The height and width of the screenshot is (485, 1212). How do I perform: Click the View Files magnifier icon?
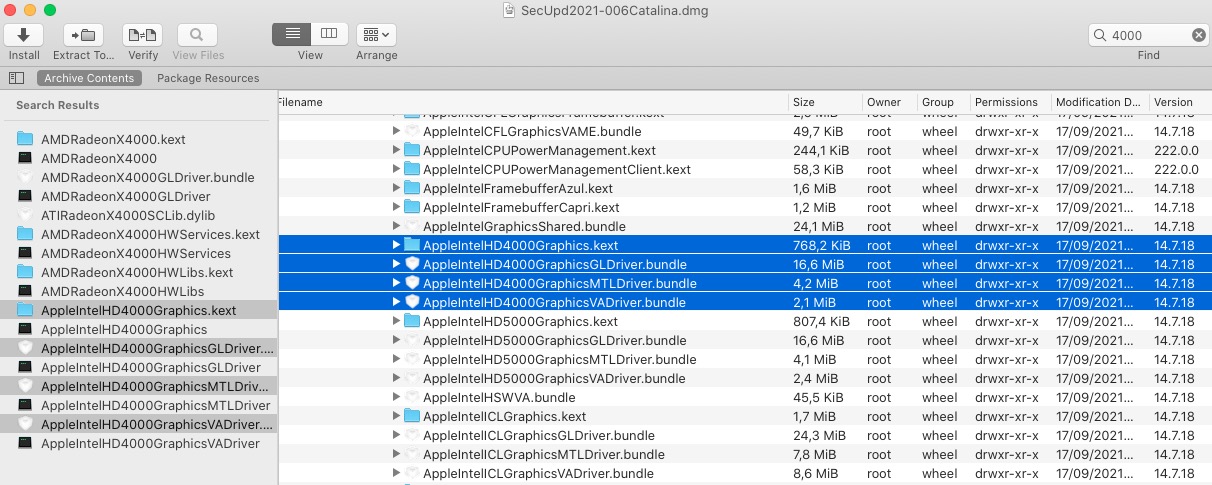(x=197, y=35)
